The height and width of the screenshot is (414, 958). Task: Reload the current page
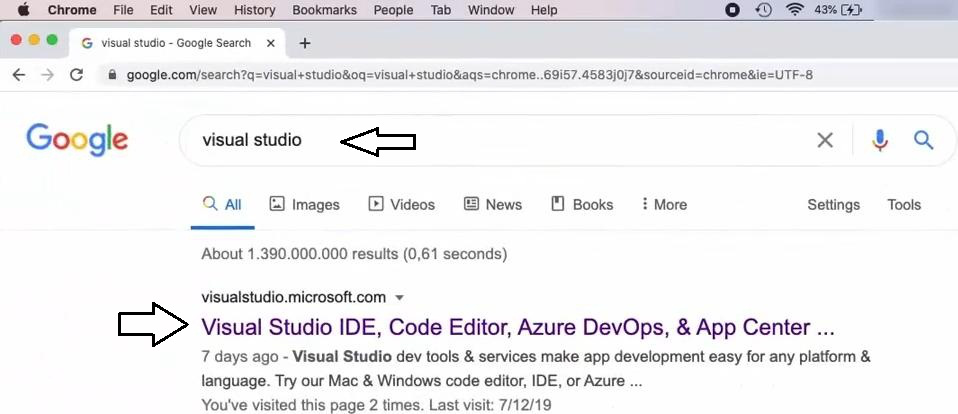(76, 75)
